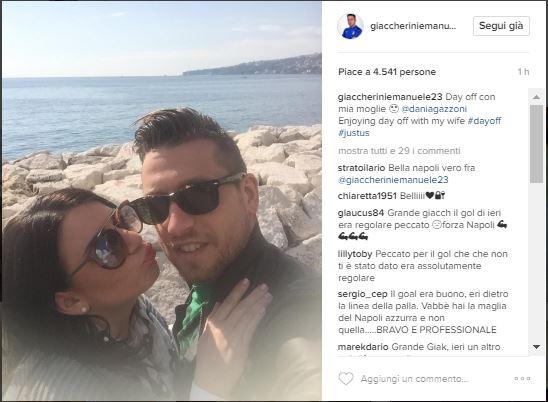Open giaccherini's profile avatar picture
Image resolution: width=548 pixels, height=402 pixels.
pyautogui.click(x=350, y=26)
